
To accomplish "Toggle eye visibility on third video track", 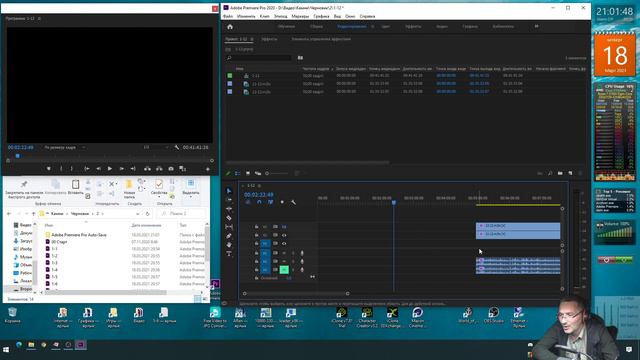I will (x=284, y=244).
